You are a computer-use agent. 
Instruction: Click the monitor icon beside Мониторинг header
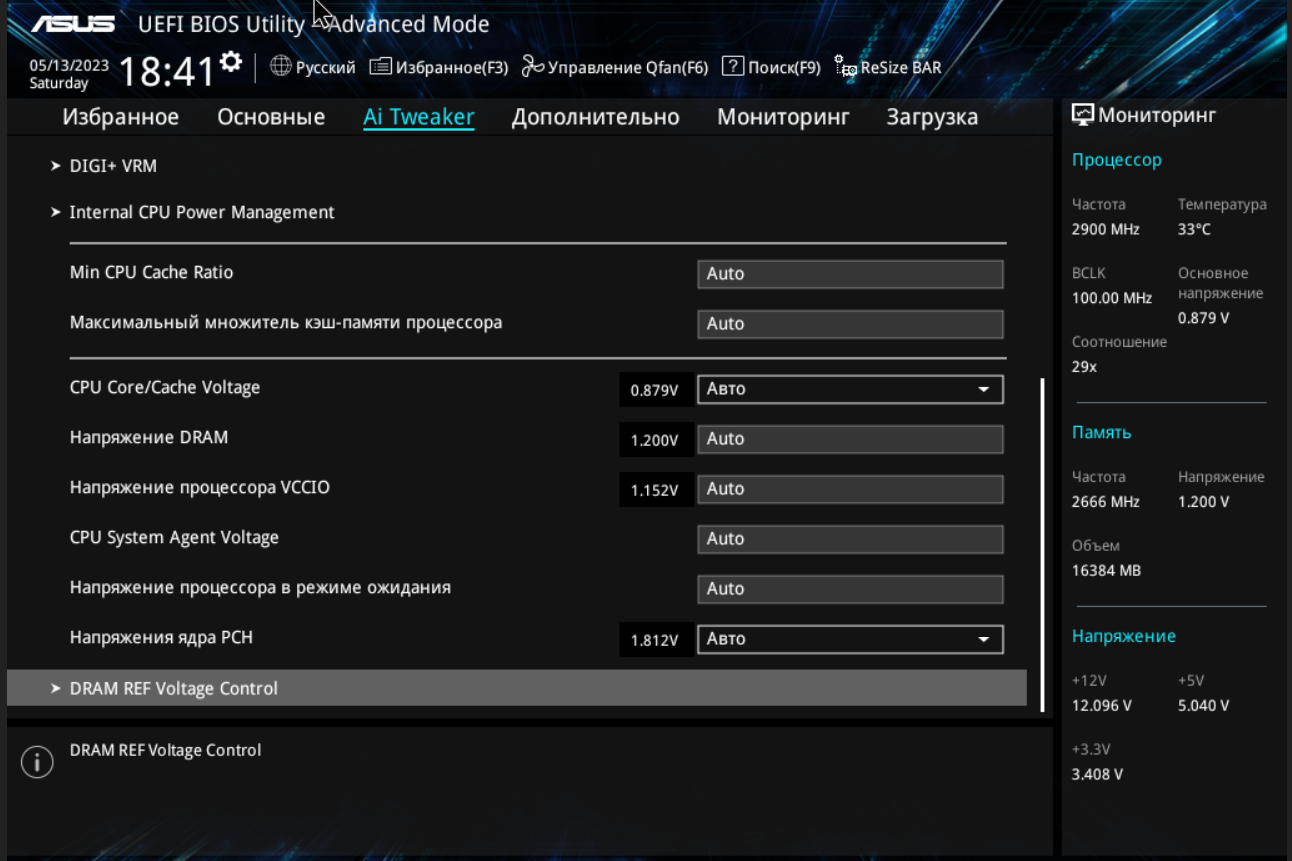click(x=1083, y=115)
